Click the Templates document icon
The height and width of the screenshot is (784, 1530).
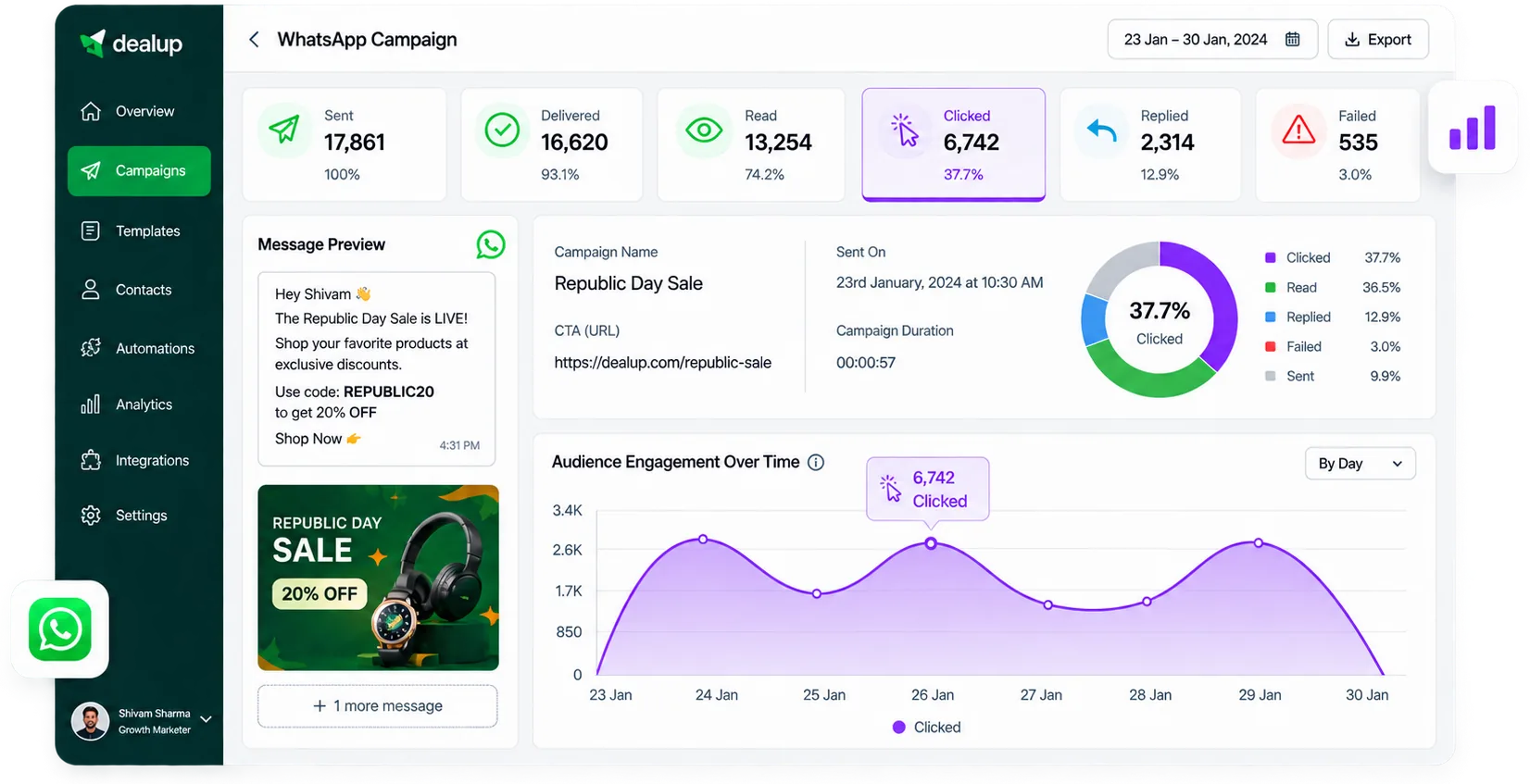[91, 230]
